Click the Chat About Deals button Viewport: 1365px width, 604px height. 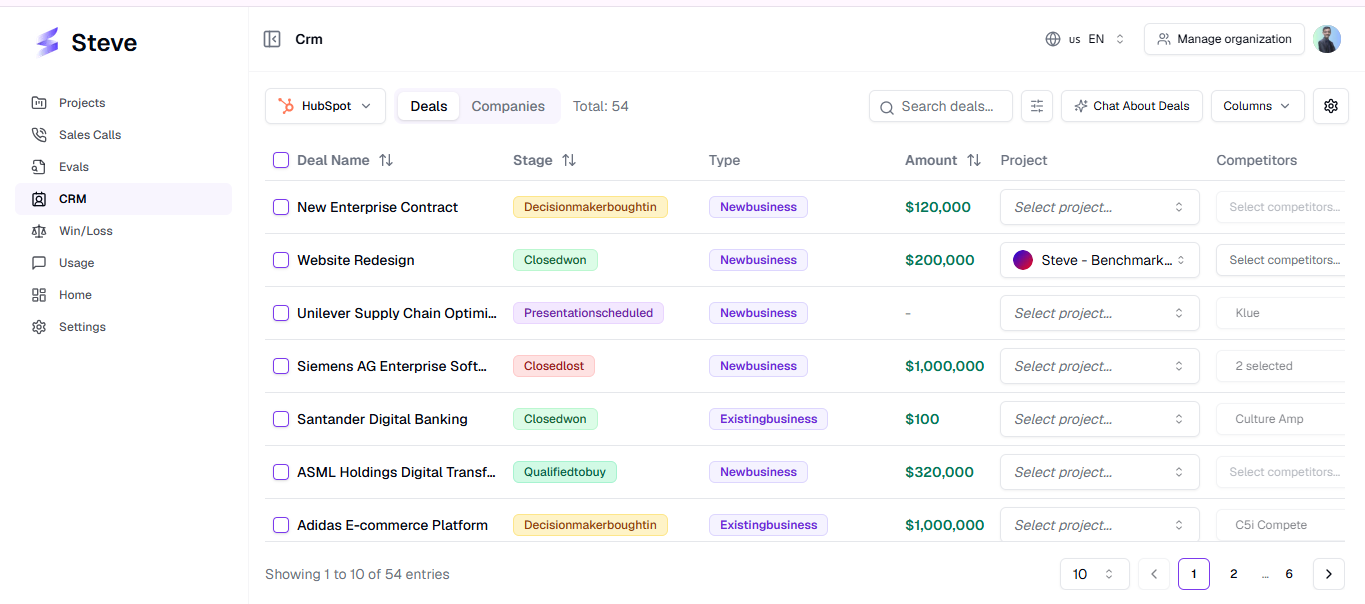click(x=1131, y=106)
